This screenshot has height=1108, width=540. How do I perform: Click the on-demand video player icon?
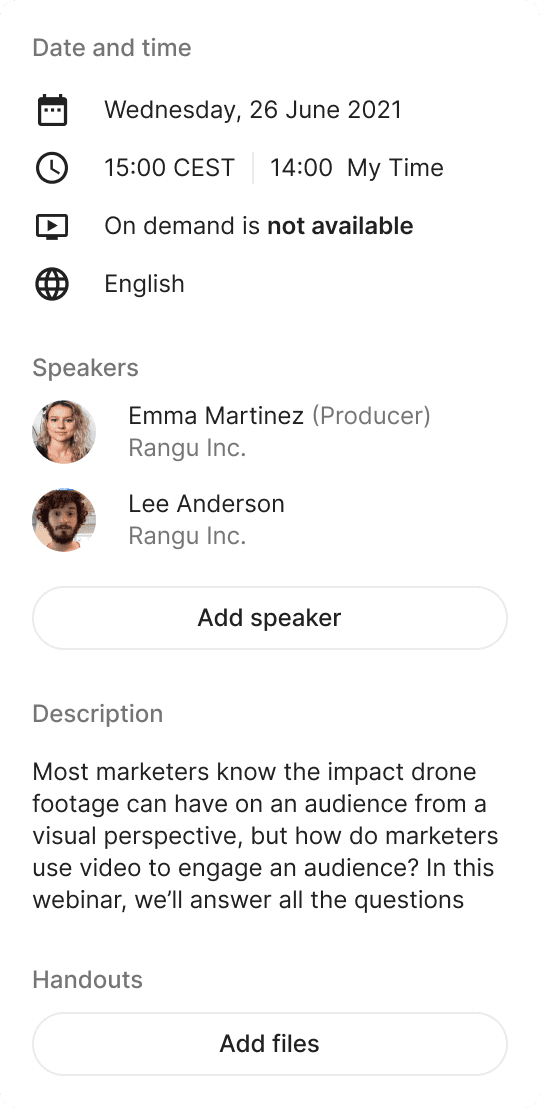[x=52, y=226]
